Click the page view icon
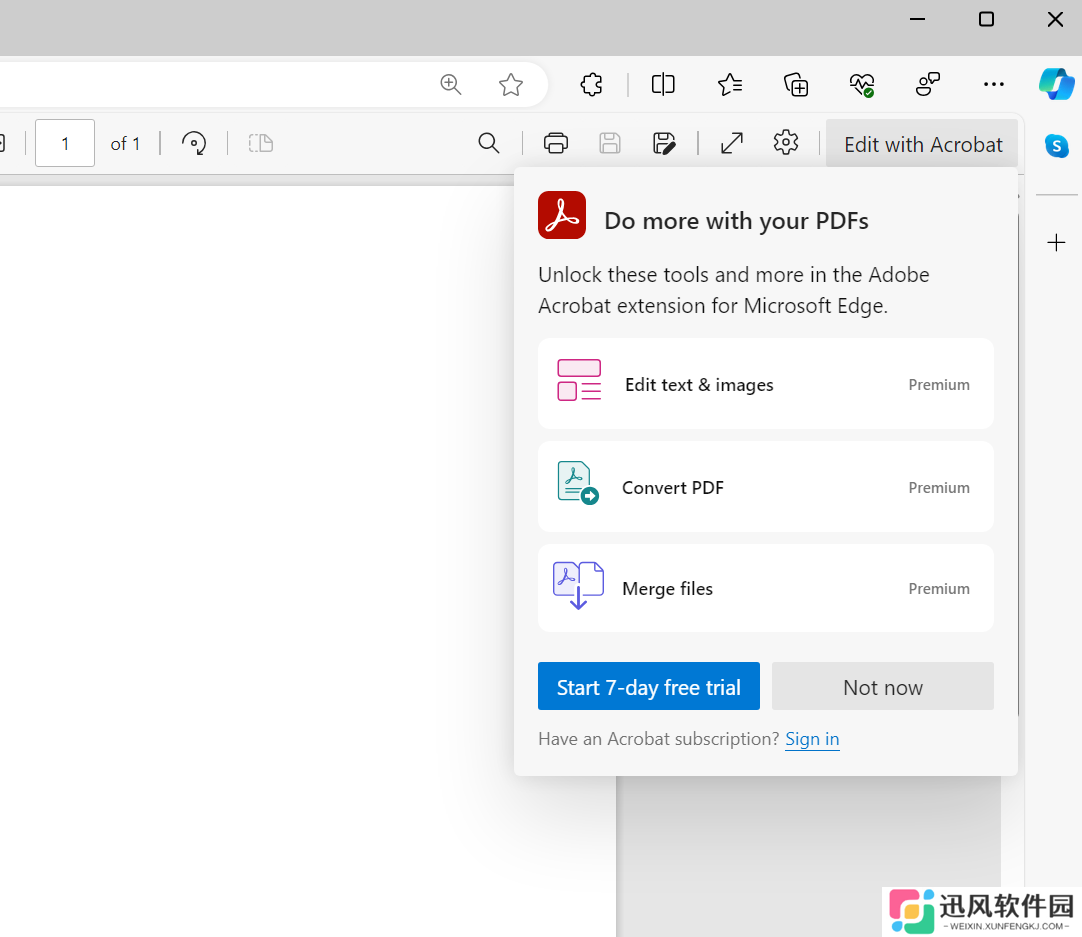Viewport: 1082px width, 937px height. pos(261,143)
